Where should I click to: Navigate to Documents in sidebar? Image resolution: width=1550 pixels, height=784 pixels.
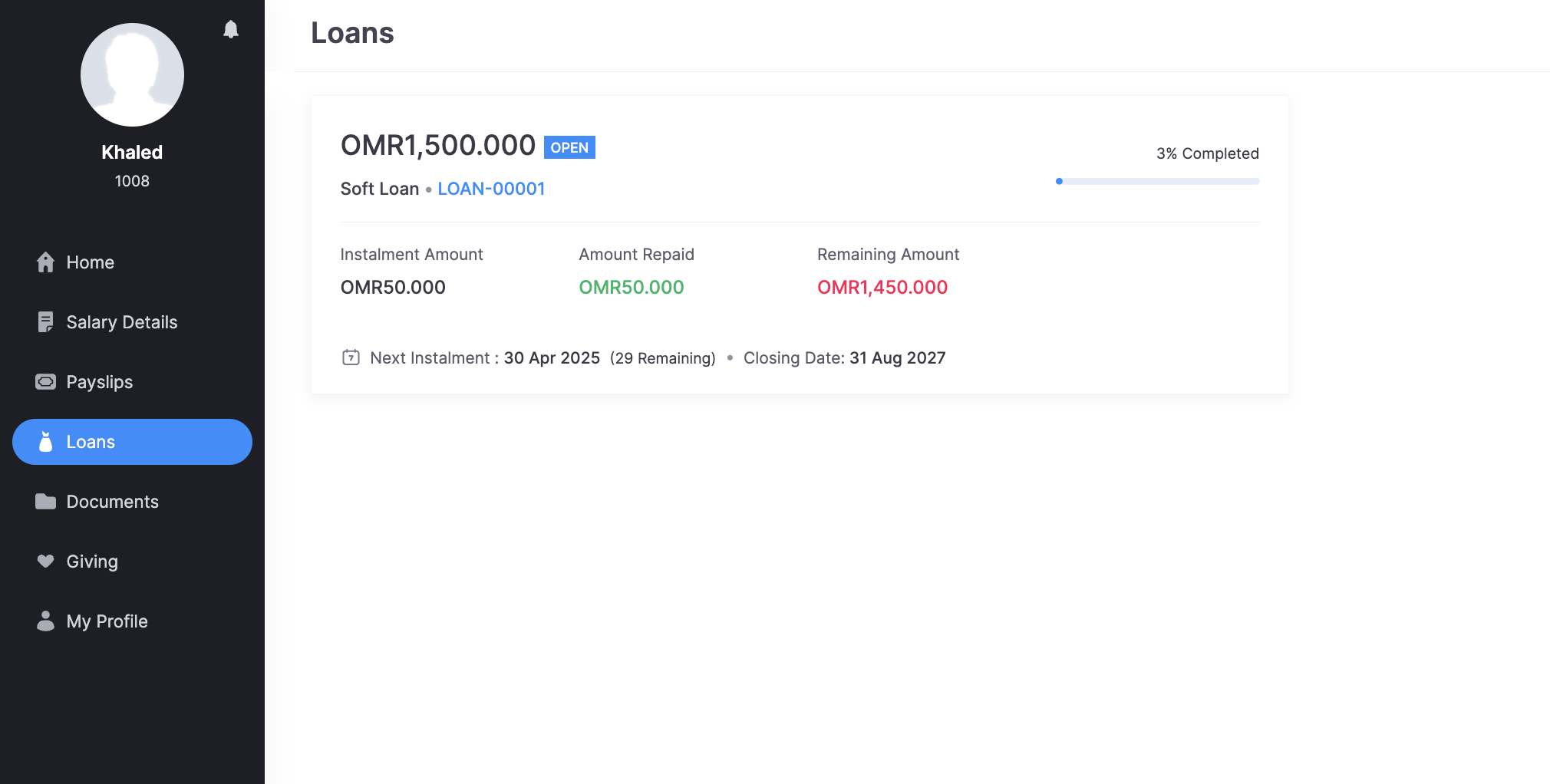(113, 502)
